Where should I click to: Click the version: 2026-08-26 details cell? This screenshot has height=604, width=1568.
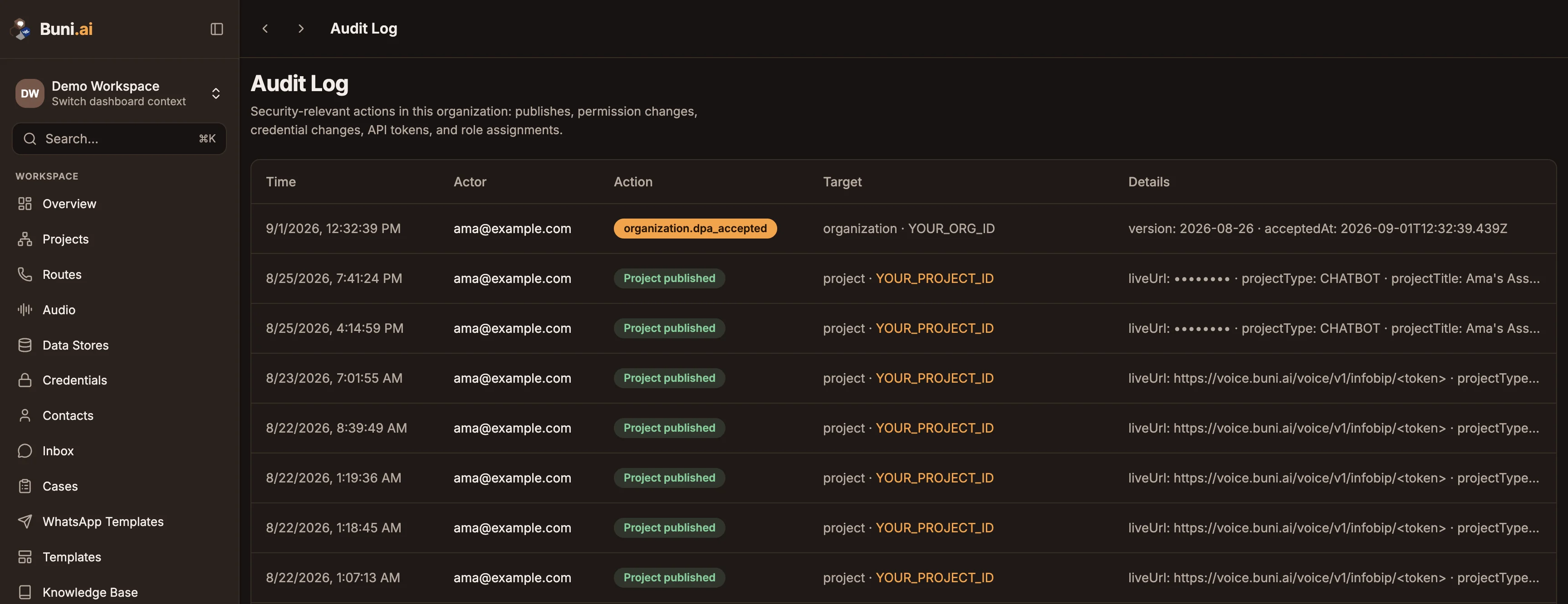[1318, 228]
